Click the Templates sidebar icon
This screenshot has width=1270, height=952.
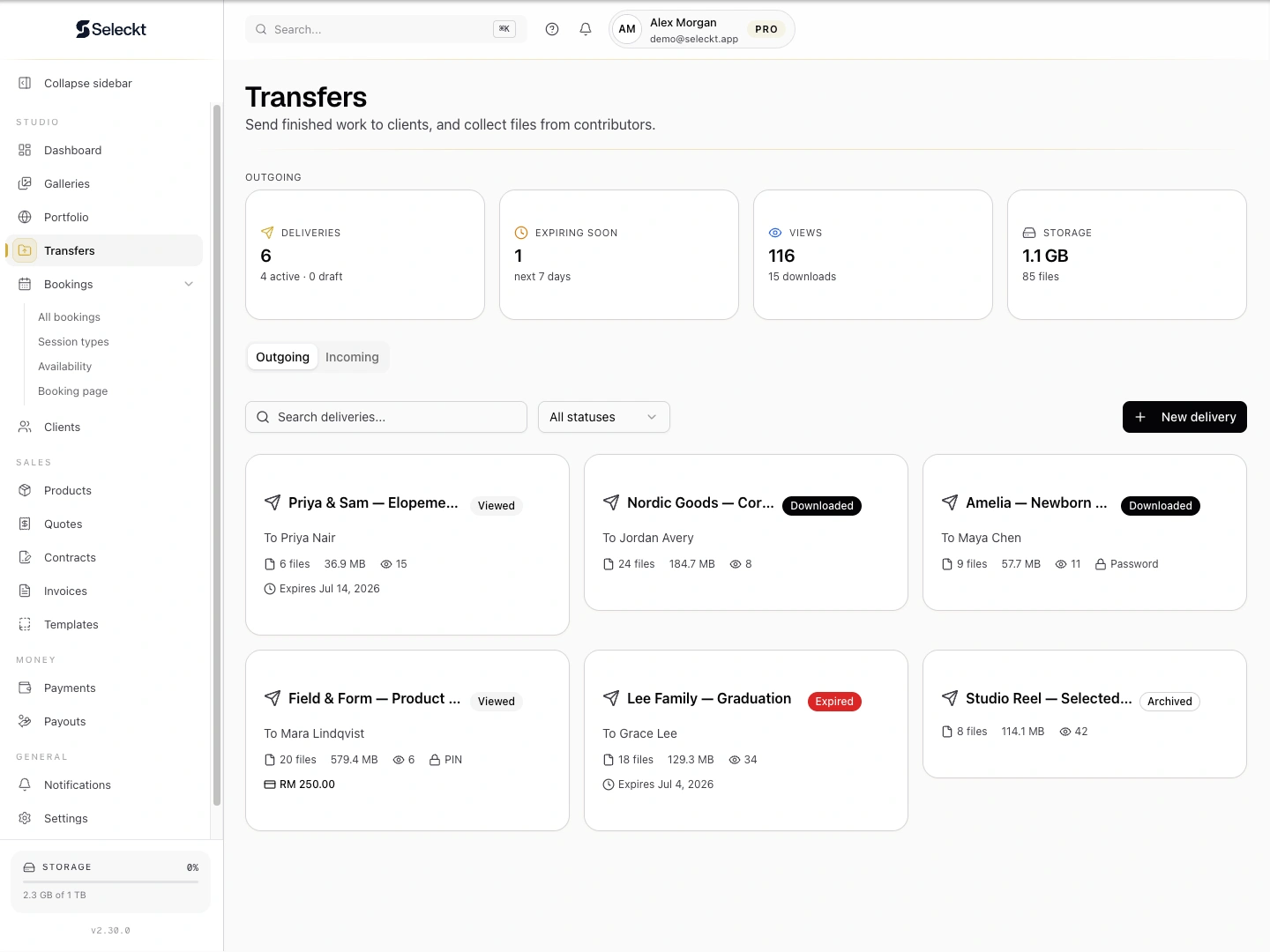click(x=25, y=624)
